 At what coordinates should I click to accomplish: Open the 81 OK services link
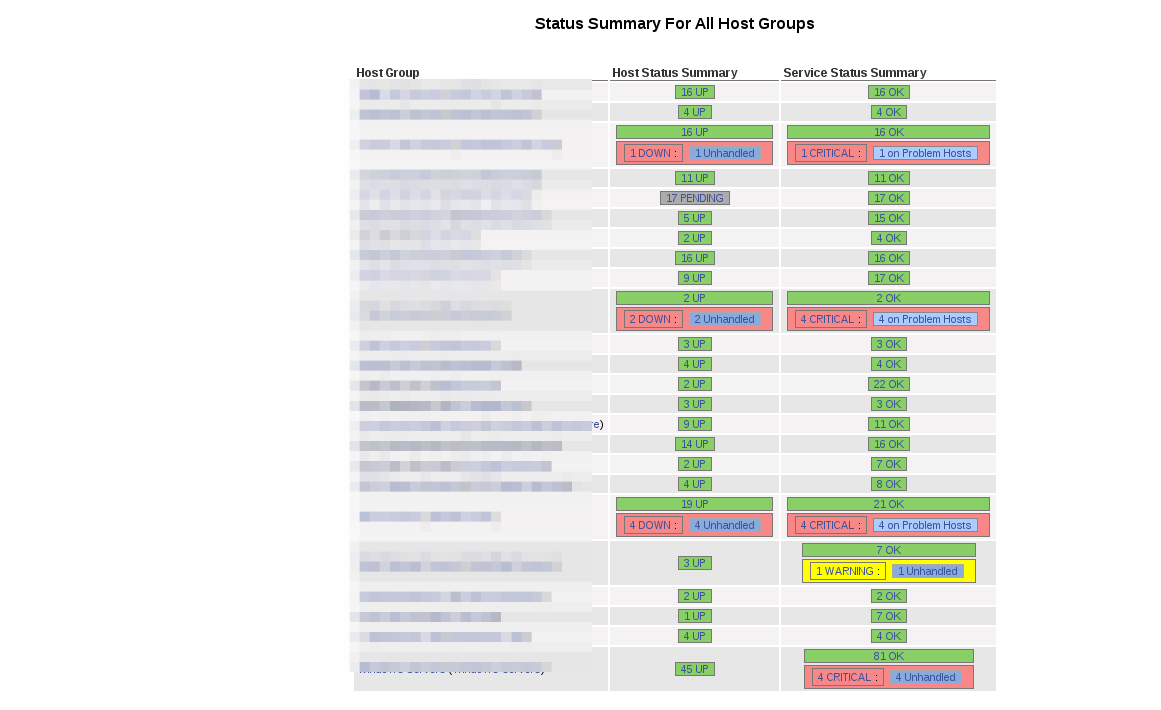coord(888,656)
